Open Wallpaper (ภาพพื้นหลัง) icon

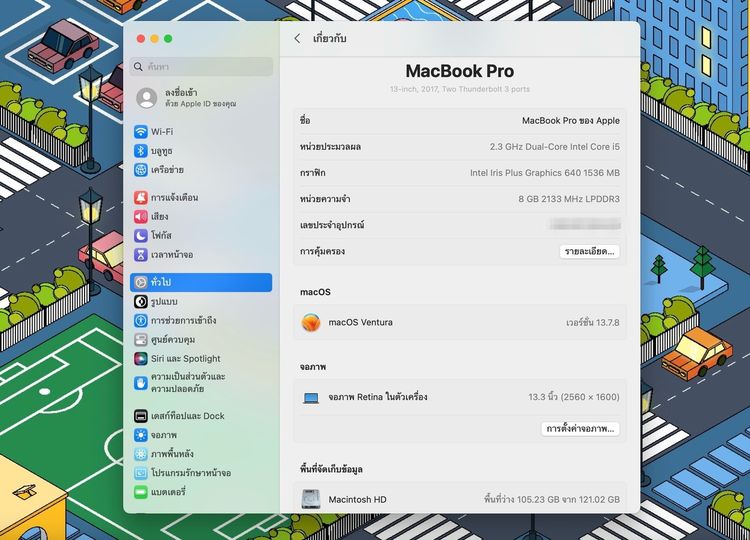tap(141, 454)
